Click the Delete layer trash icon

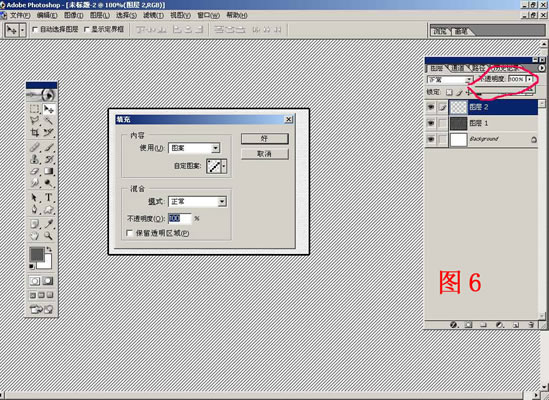(531, 325)
